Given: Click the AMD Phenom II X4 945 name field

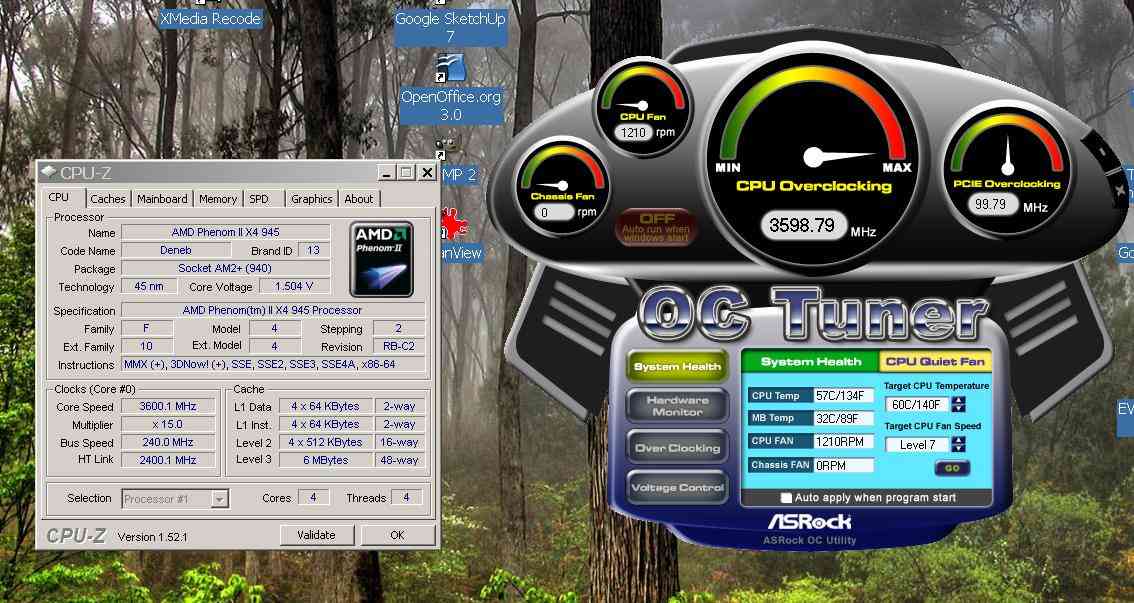Looking at the screenshot, I should 226,232.
